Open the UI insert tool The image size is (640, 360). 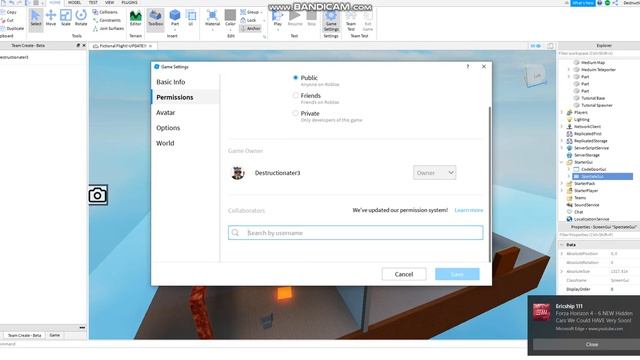point(191,18)
